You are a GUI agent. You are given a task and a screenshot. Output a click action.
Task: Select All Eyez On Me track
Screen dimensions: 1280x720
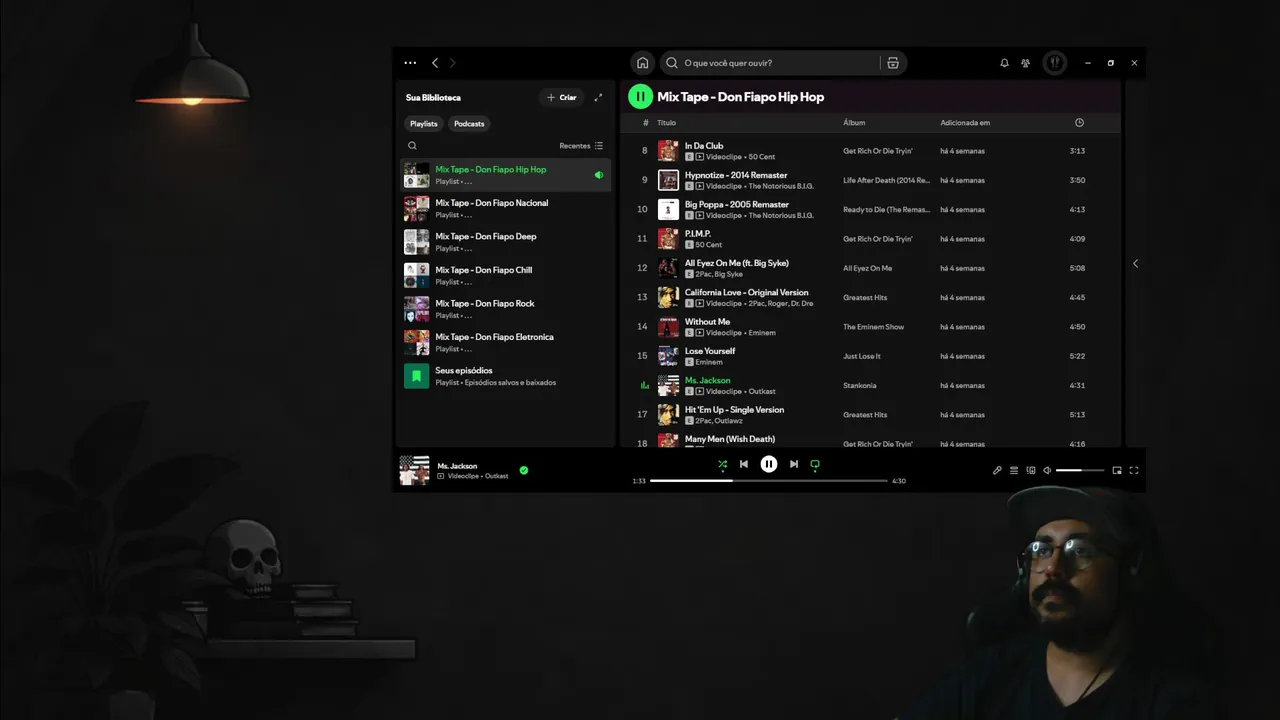870,268
